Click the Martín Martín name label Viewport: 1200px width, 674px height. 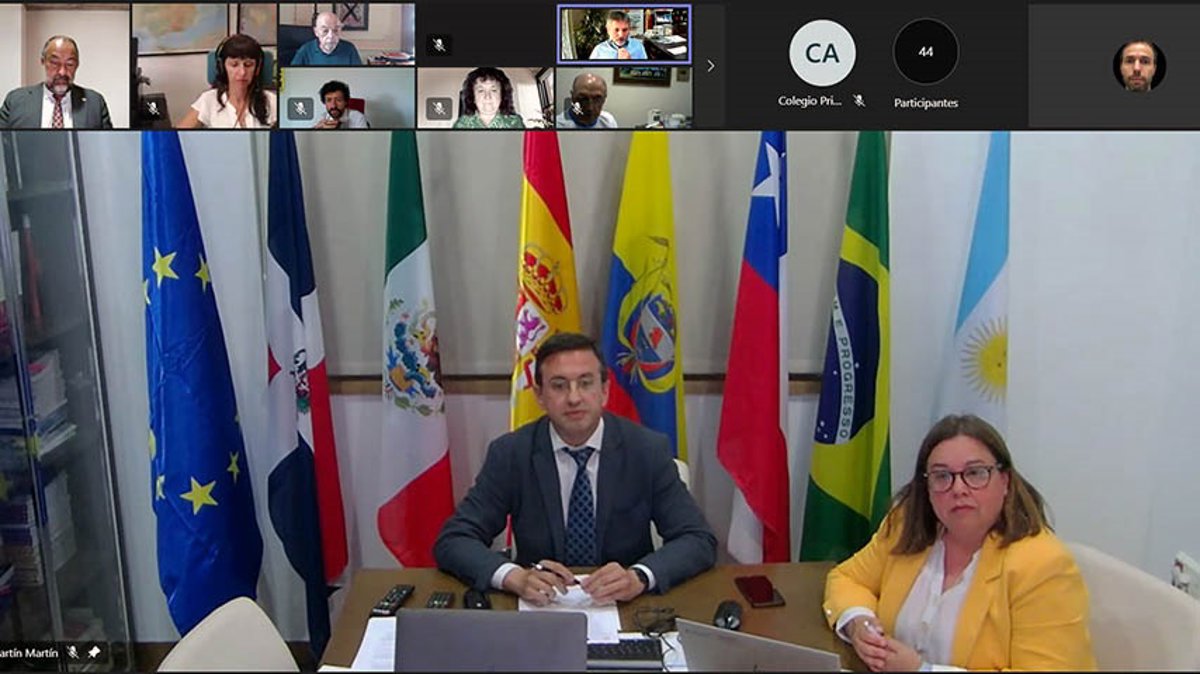point(30,652)
